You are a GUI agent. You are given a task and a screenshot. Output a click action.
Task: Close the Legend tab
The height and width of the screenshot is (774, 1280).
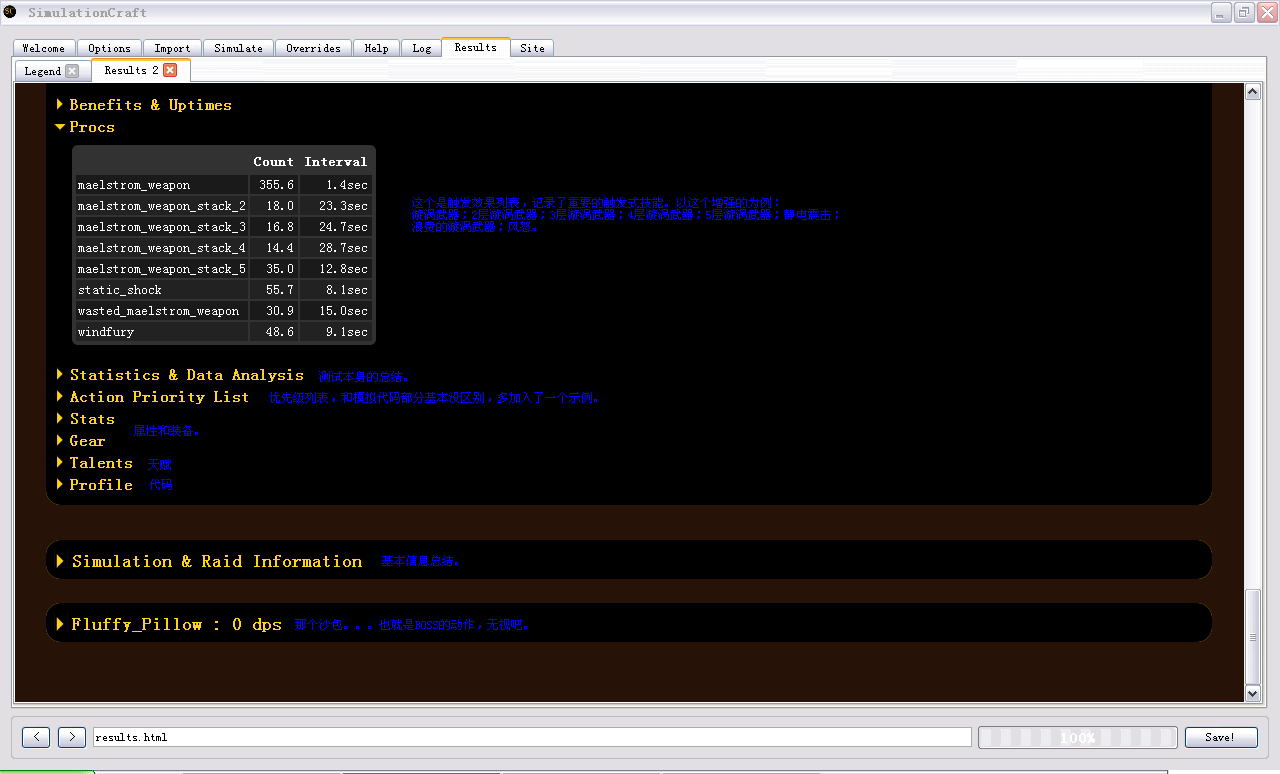point(72,71)
